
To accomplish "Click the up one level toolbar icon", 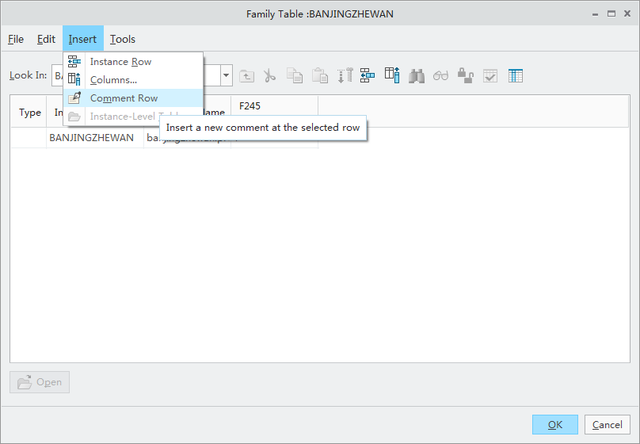I will (247, 76).
